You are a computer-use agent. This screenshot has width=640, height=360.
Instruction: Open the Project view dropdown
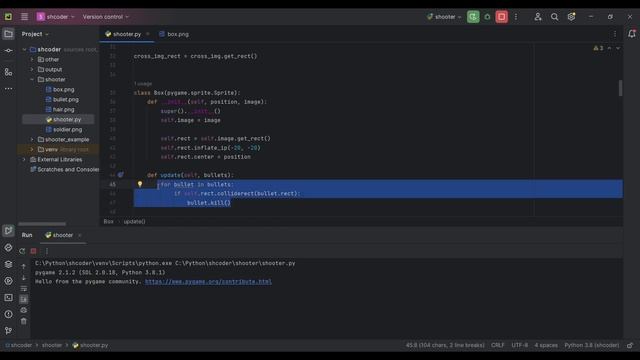pyautogui.click(x=35, y=34)
